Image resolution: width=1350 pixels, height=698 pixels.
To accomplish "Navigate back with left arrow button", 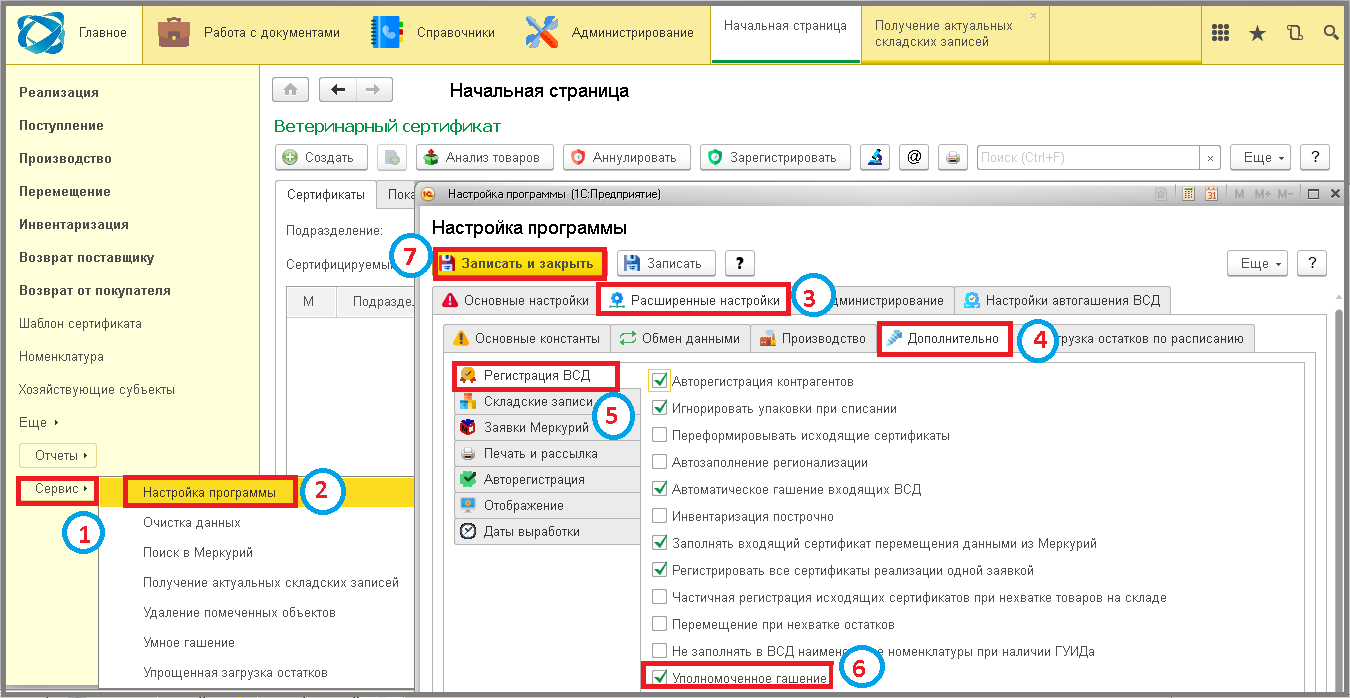I will (x=337, y=90).
